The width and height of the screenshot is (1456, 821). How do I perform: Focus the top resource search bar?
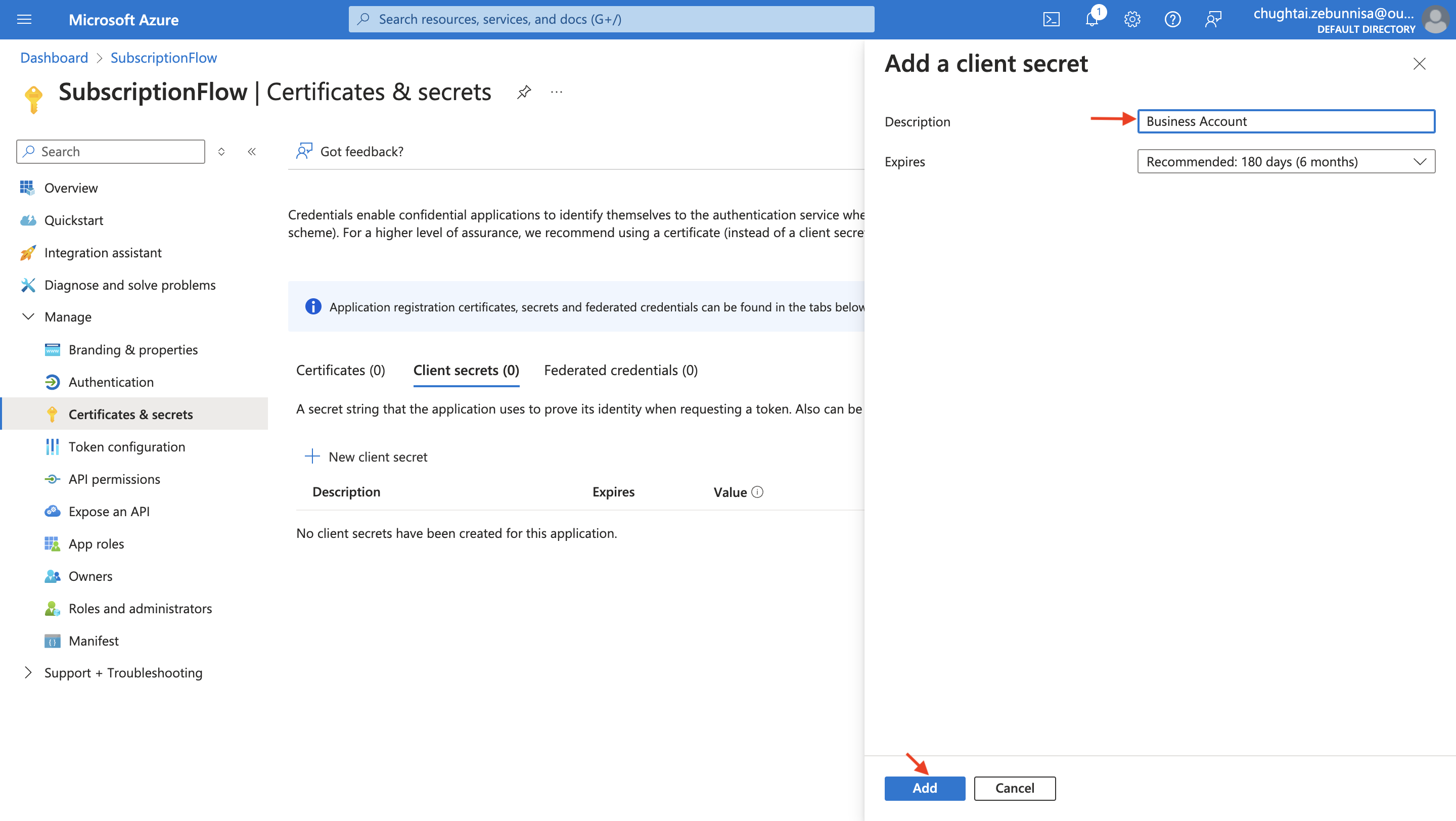611,19
